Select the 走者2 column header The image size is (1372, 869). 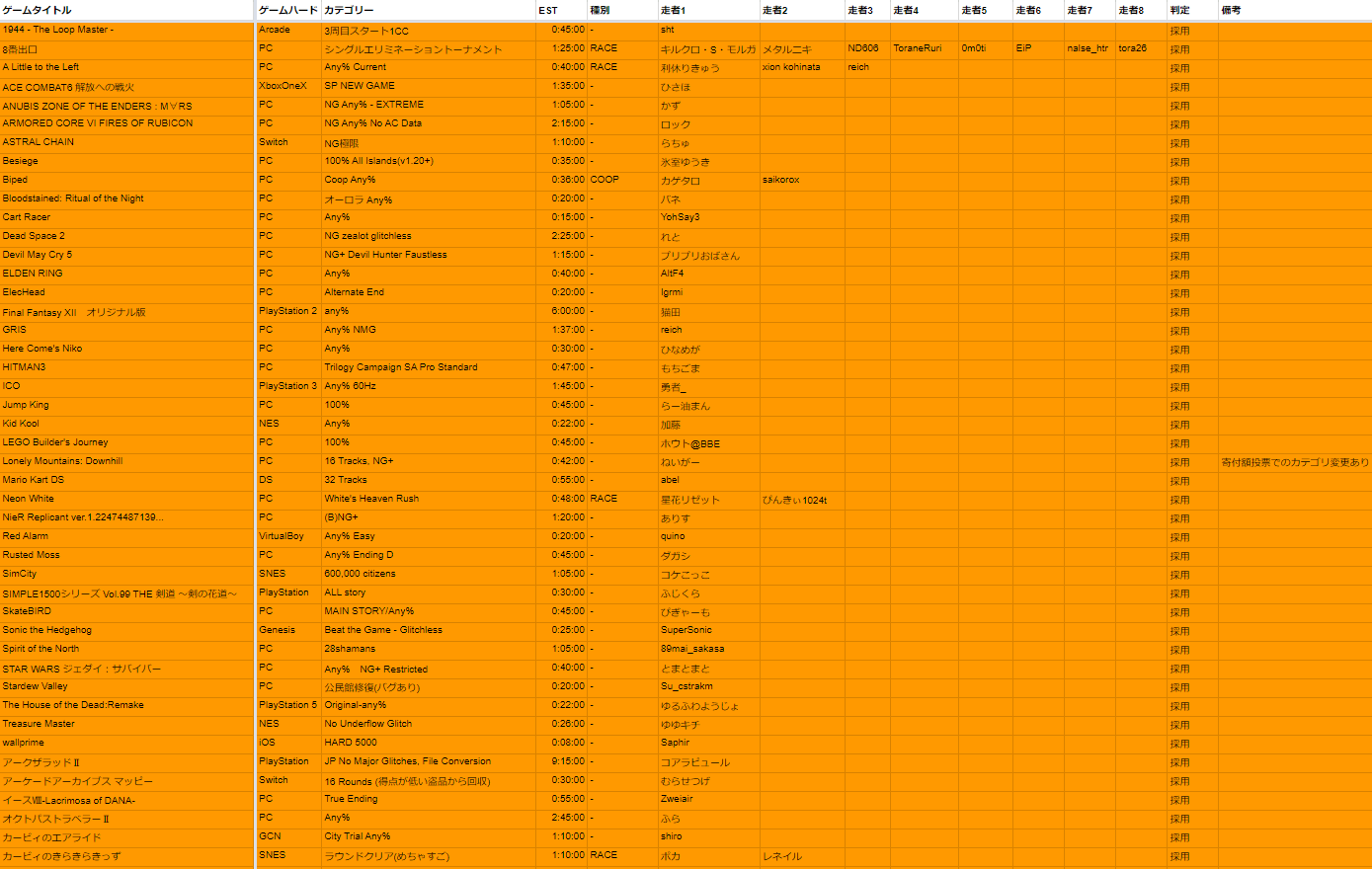tap(802, 10)
